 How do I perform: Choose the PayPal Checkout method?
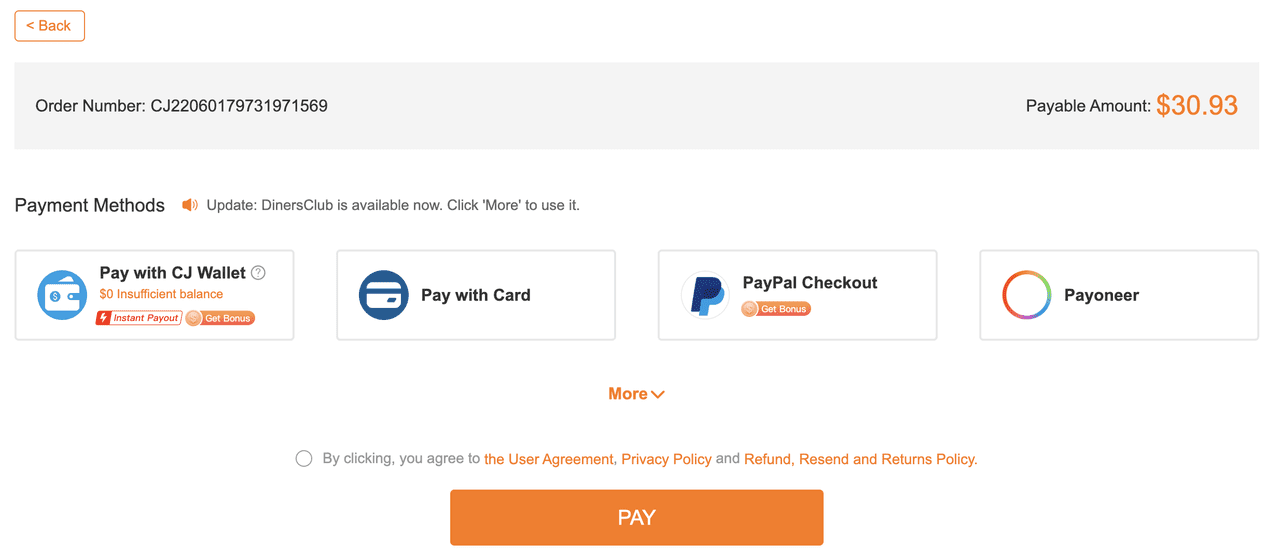pyautogui.click(x=797, y=295)
